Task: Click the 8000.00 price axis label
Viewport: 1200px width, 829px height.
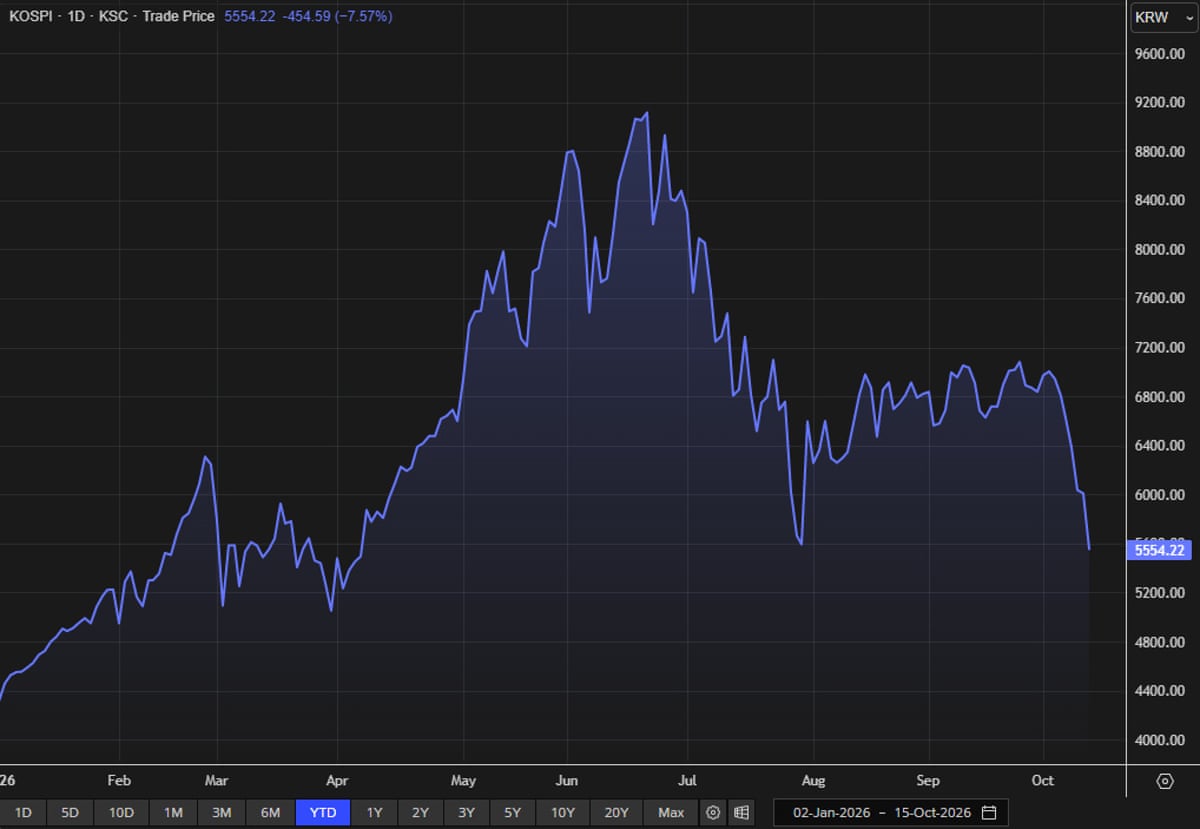Action: (x=1160, y=250)
